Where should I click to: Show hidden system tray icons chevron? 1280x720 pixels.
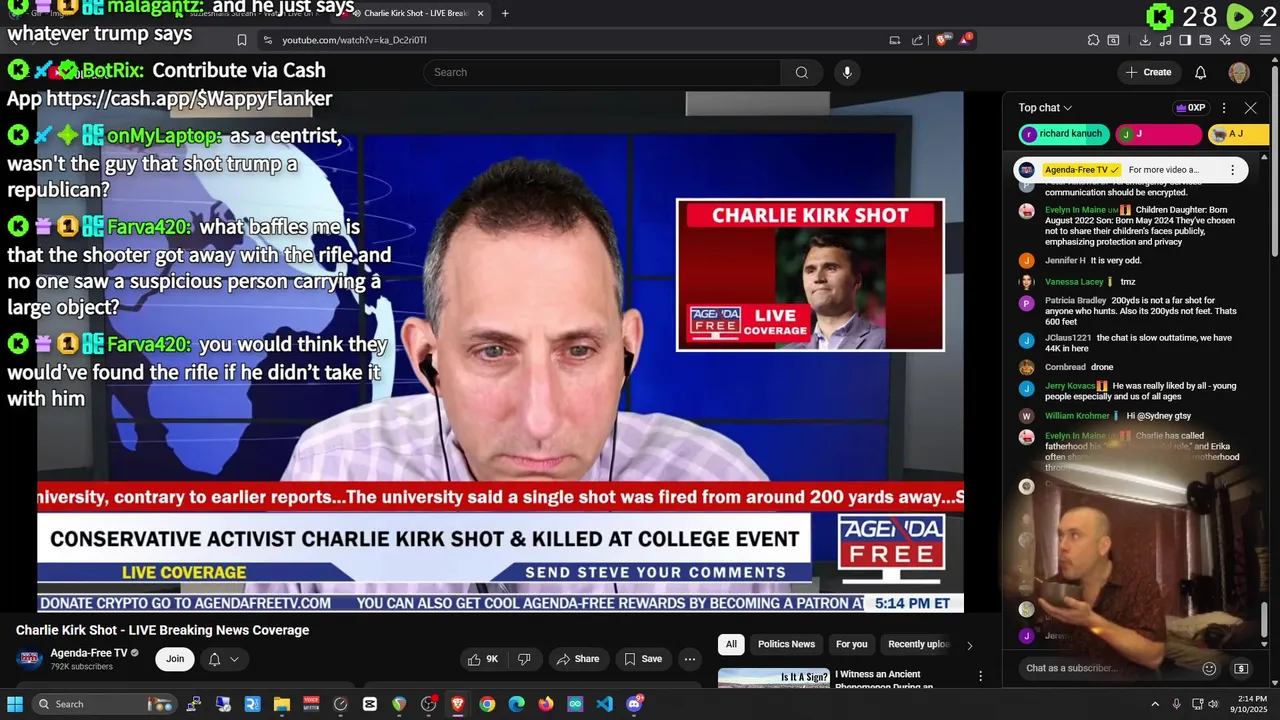tap(1155, 704)
